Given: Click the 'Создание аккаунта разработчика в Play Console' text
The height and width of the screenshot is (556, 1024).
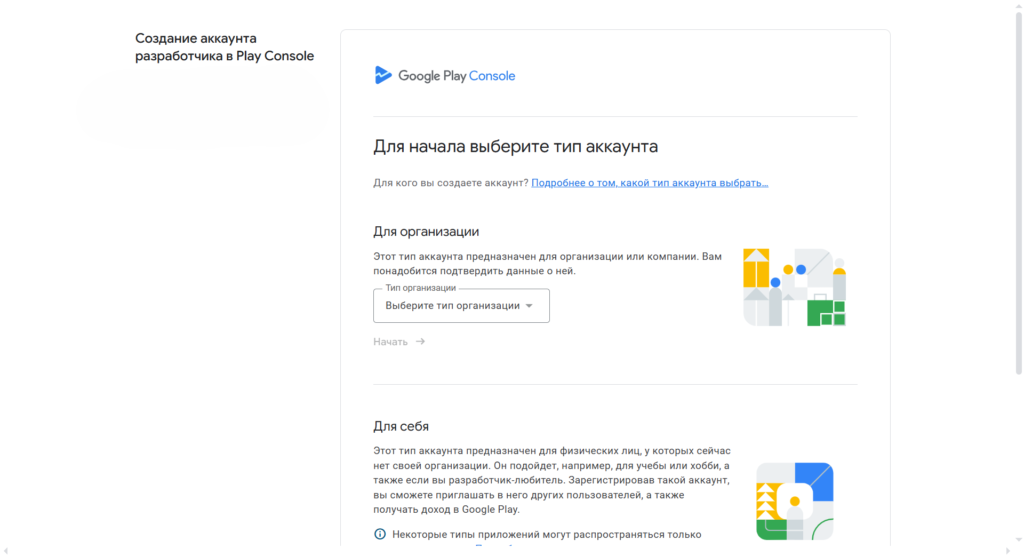Looking at the screenshot, I should 225,47.
